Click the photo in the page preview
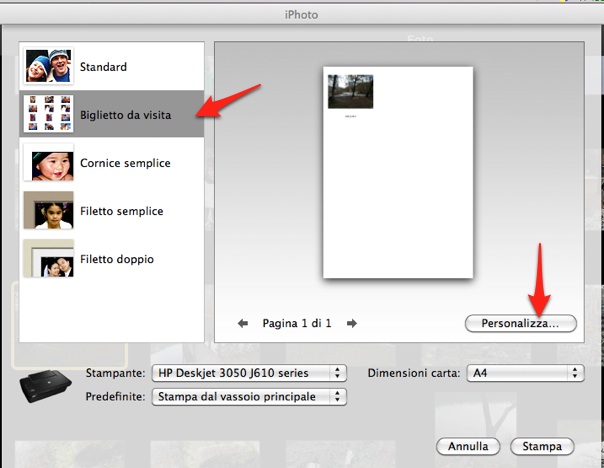The image size is (604, 468). [351, 91]
